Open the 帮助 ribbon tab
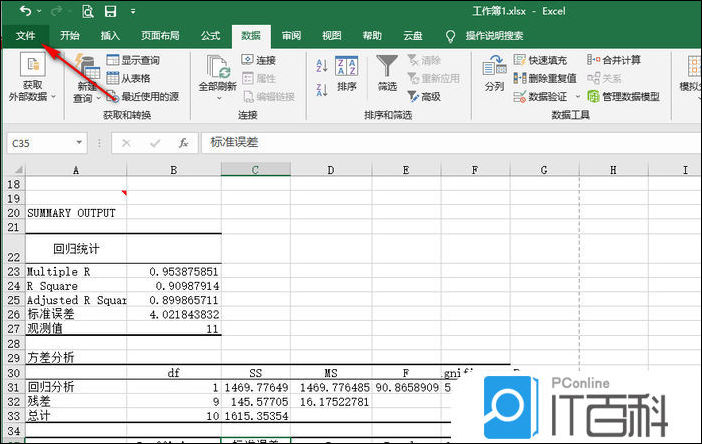This screenshot has width=702, height=444. coord(372,35)
